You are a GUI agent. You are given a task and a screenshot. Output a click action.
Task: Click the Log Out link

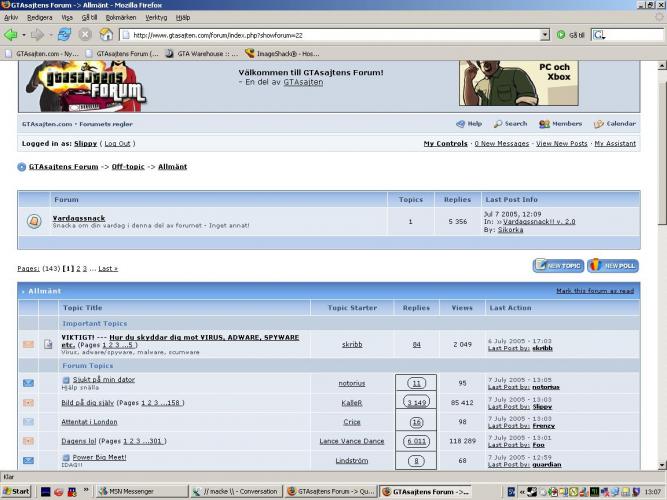(117, 144)
